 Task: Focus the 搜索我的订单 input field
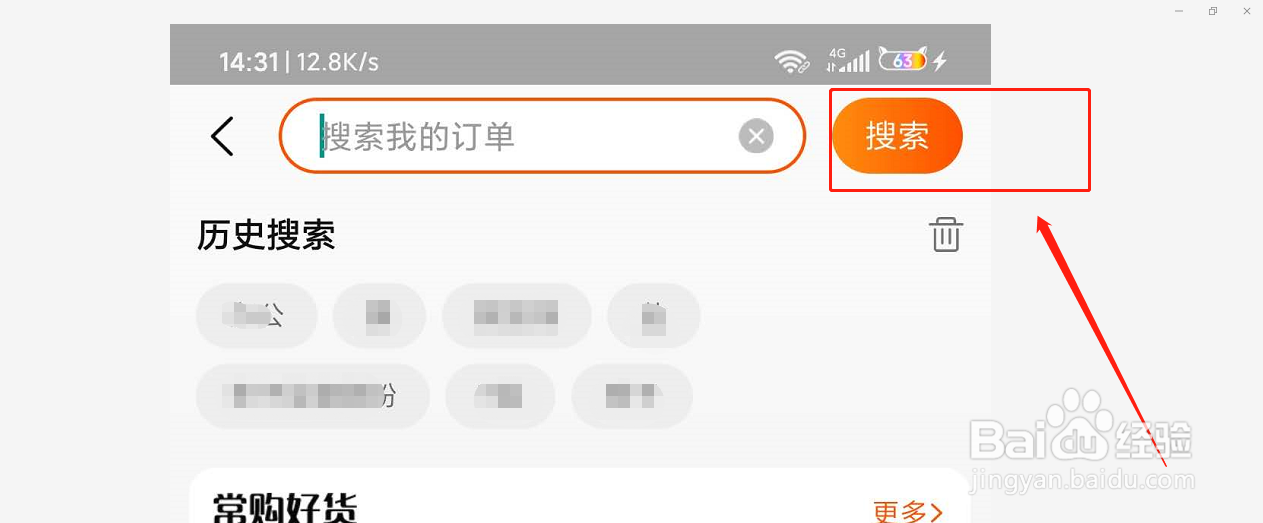542,136
